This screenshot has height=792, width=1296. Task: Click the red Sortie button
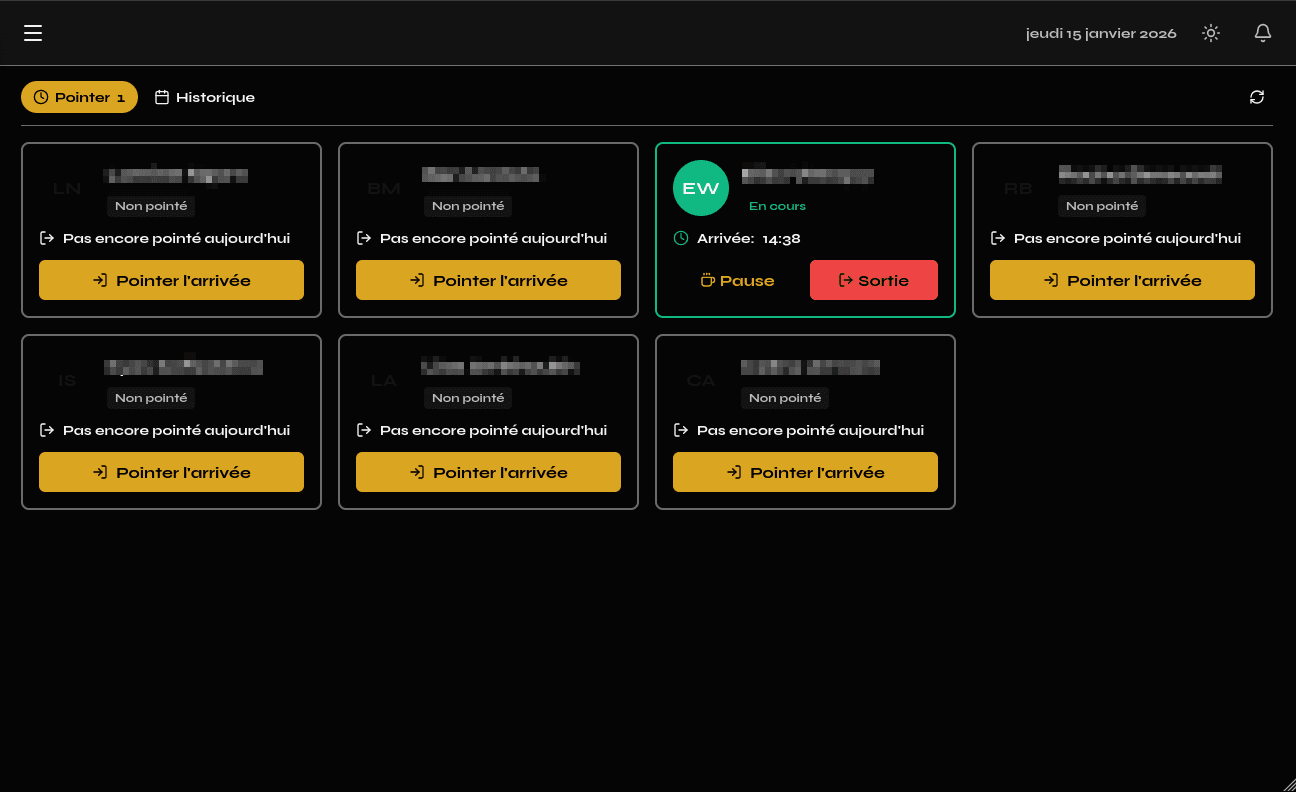[x=873, y=280]
